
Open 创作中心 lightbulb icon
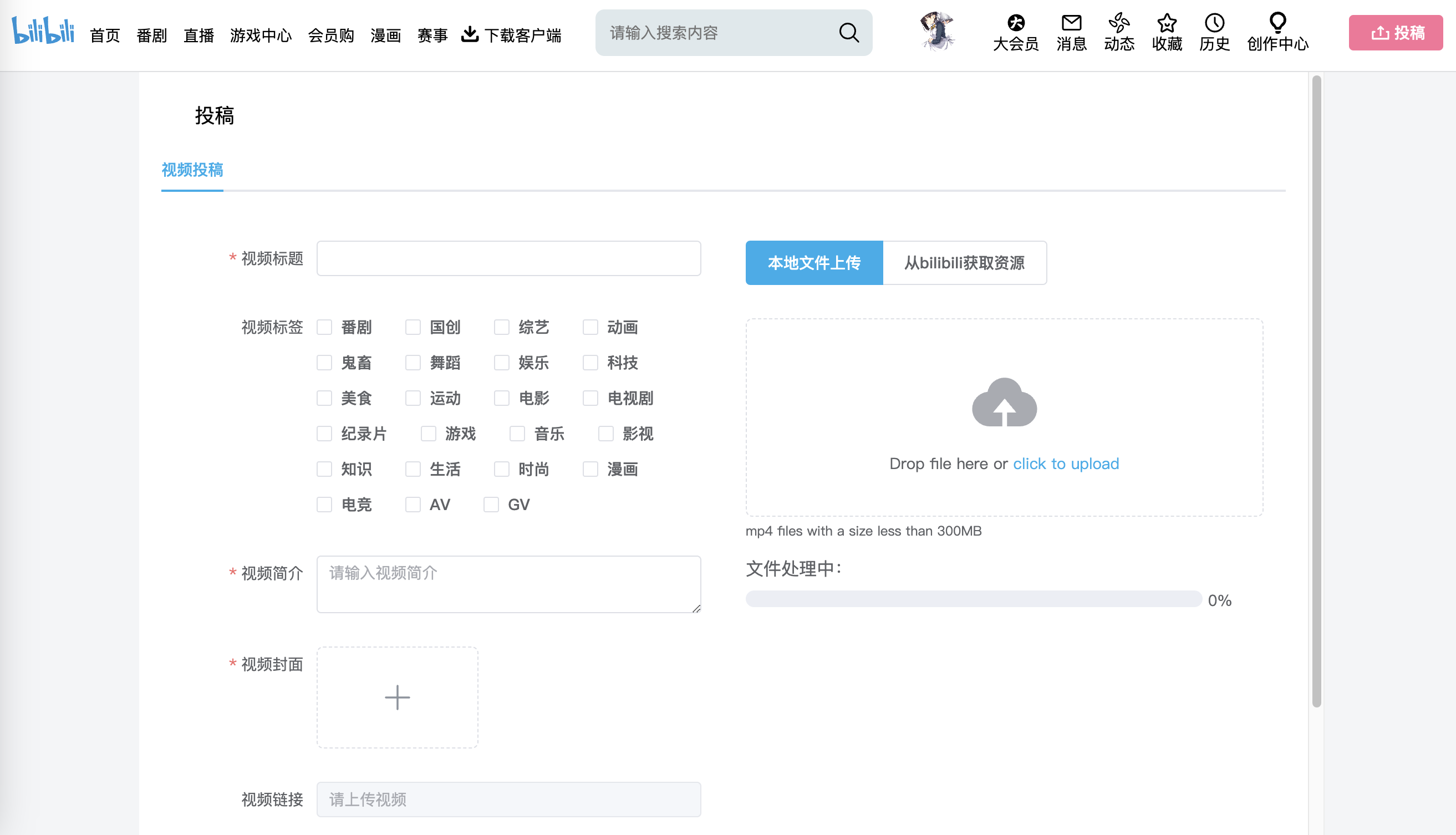(x=1277, y=23)
